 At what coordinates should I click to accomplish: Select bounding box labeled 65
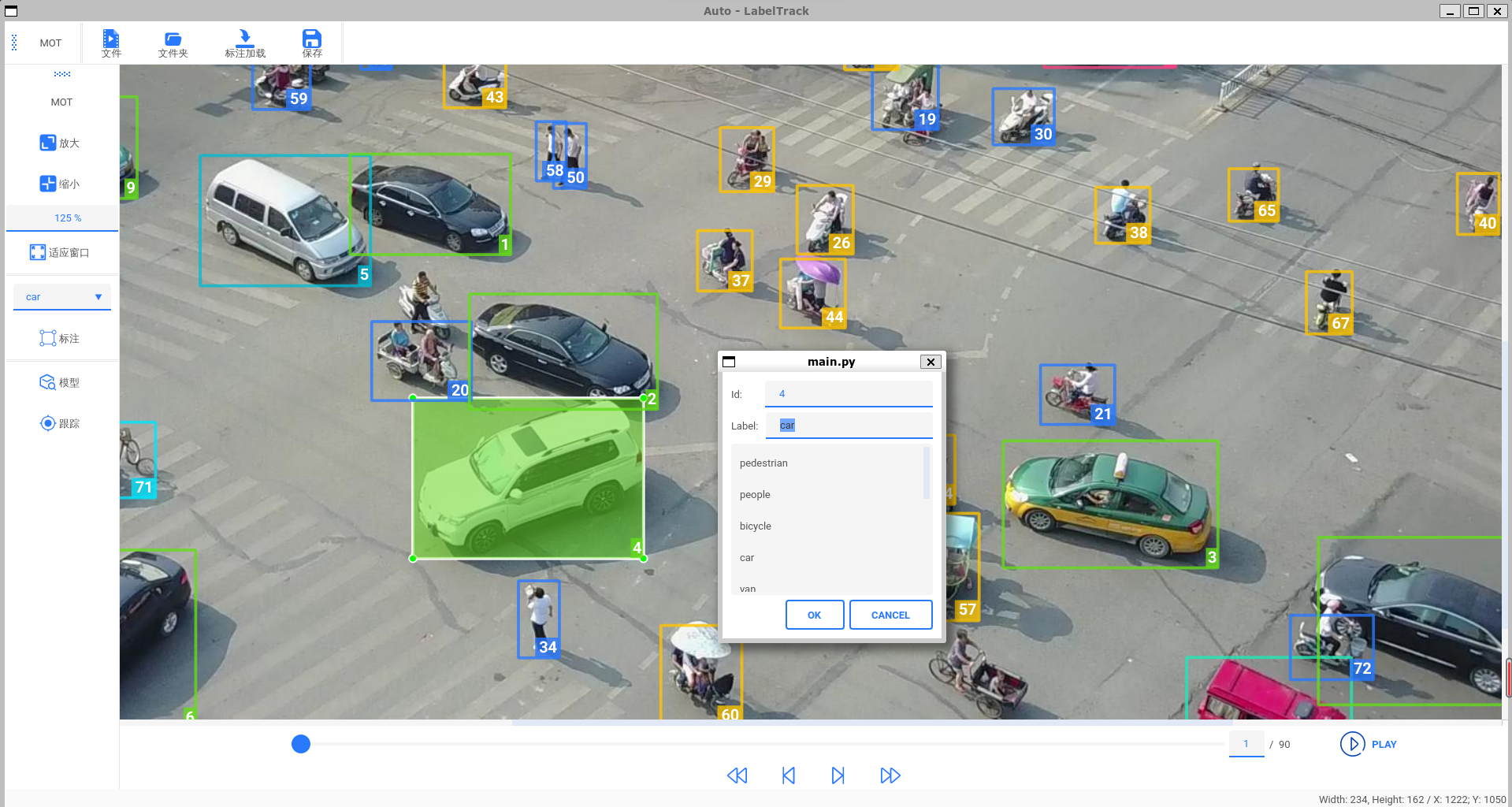point(1253,195)
